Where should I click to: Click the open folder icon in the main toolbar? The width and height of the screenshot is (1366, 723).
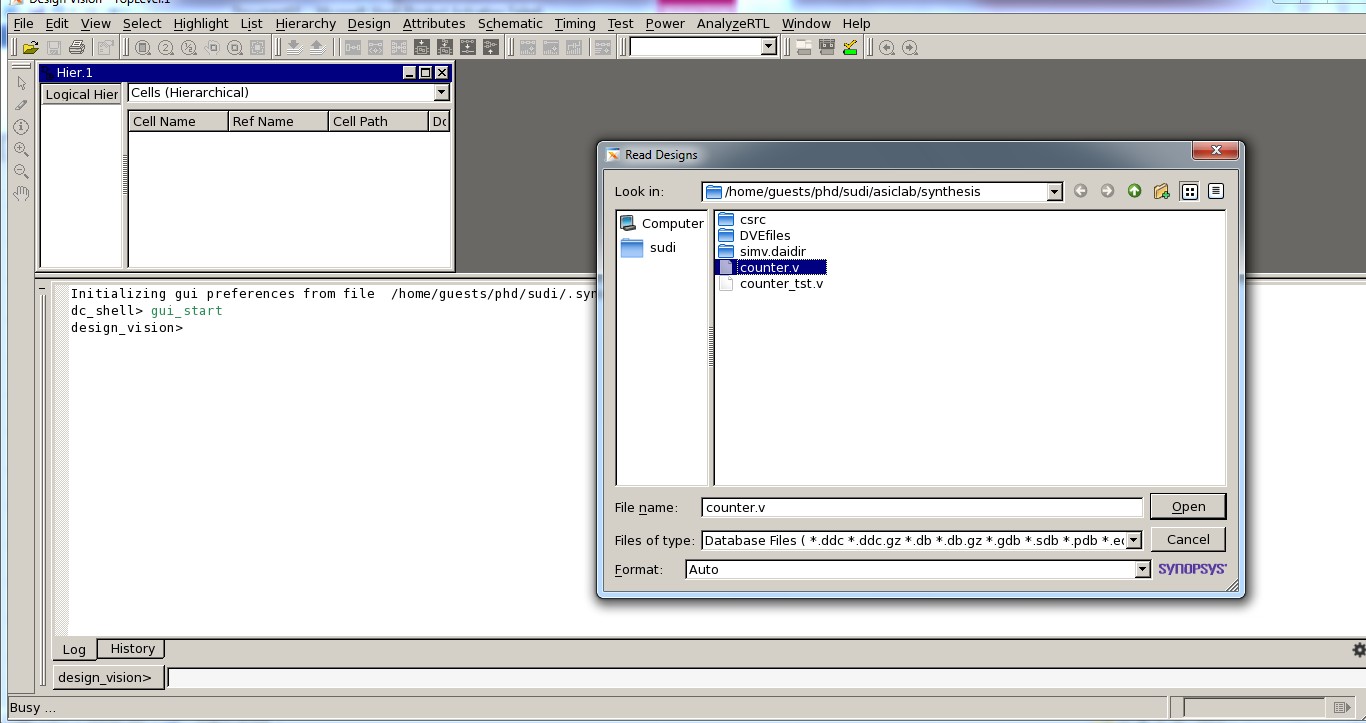pyautogui.click(x=31, y=47)
